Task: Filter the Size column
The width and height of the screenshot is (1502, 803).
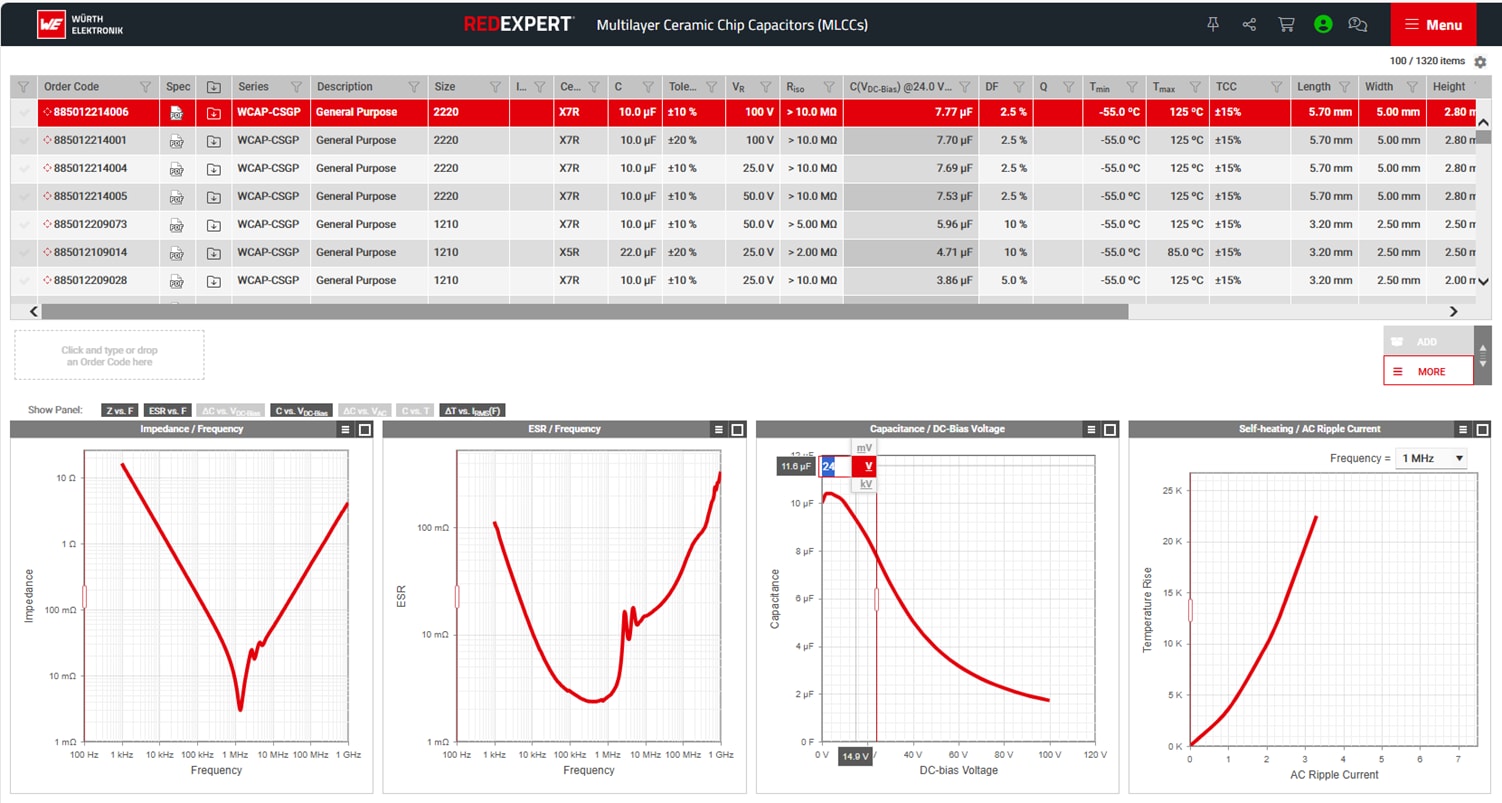Action: click(495, 87)
